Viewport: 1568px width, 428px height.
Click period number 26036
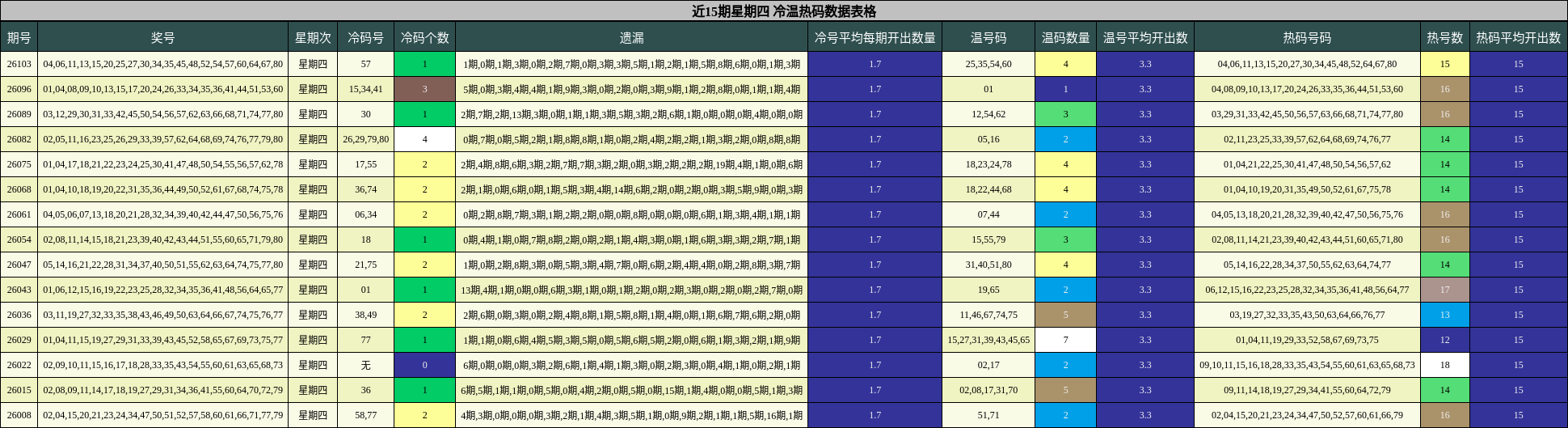tap(19, 315)
